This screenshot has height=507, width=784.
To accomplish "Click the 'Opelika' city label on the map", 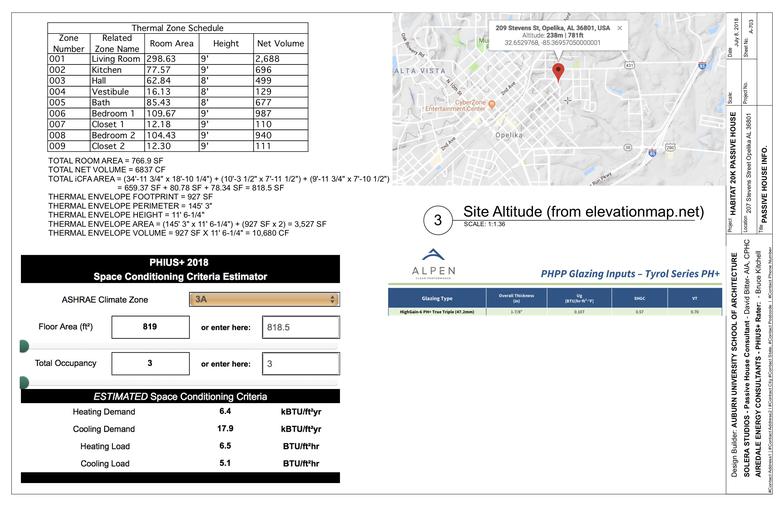I will point(509,135).
